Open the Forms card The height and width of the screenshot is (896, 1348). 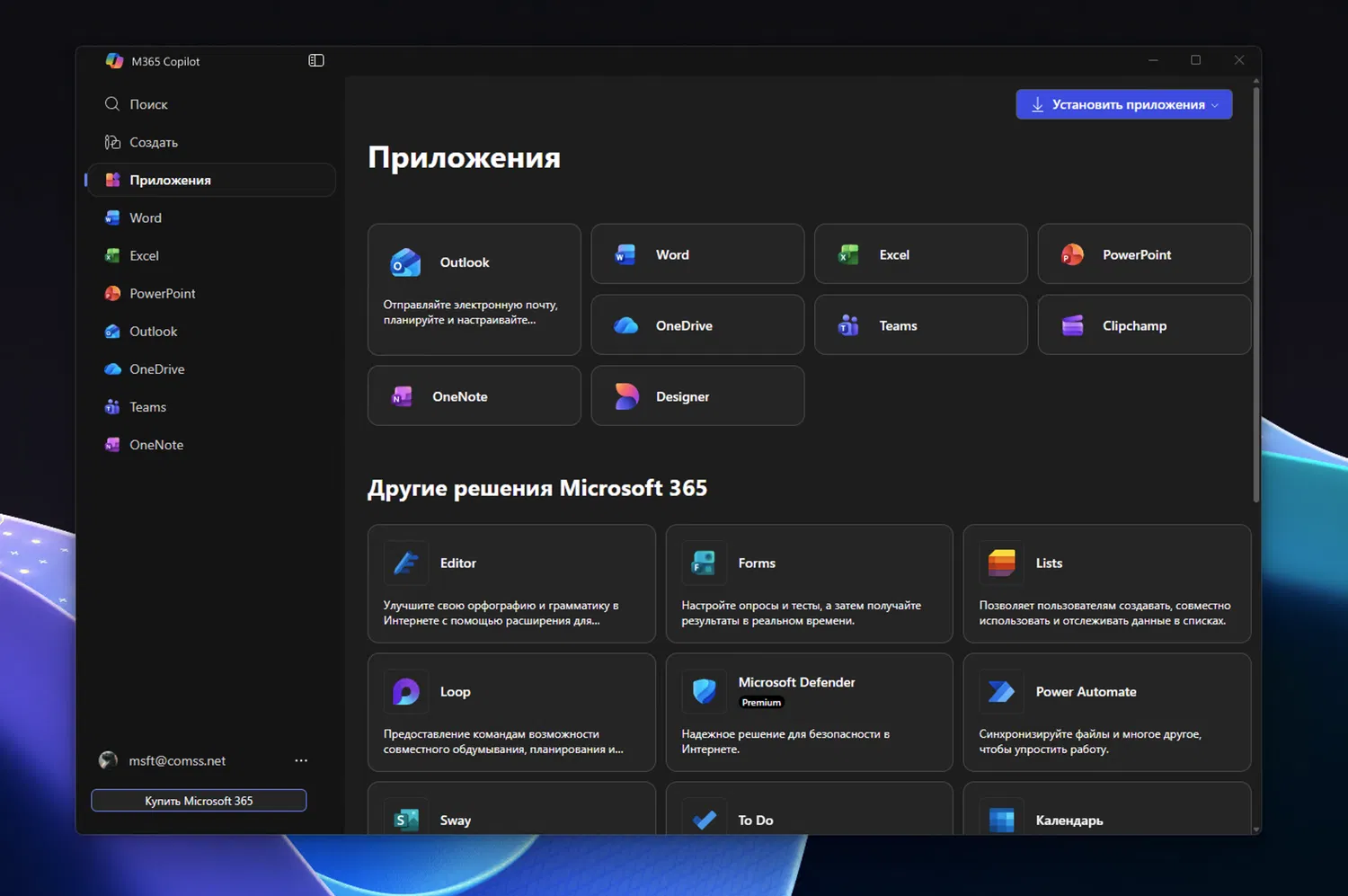(809, 584)
